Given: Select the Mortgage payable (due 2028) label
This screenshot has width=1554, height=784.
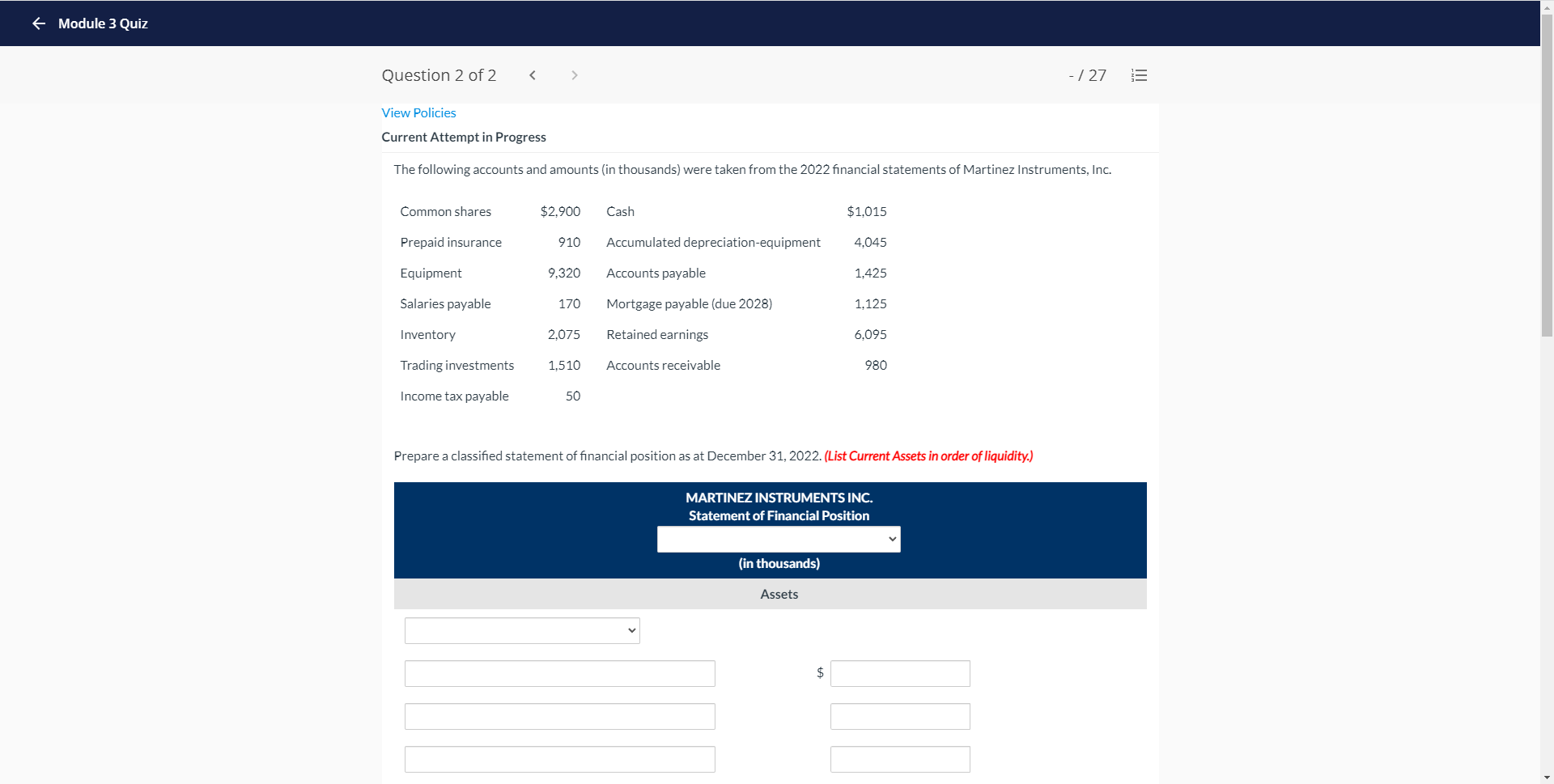Looking at the screenshot, I should 689,303.
